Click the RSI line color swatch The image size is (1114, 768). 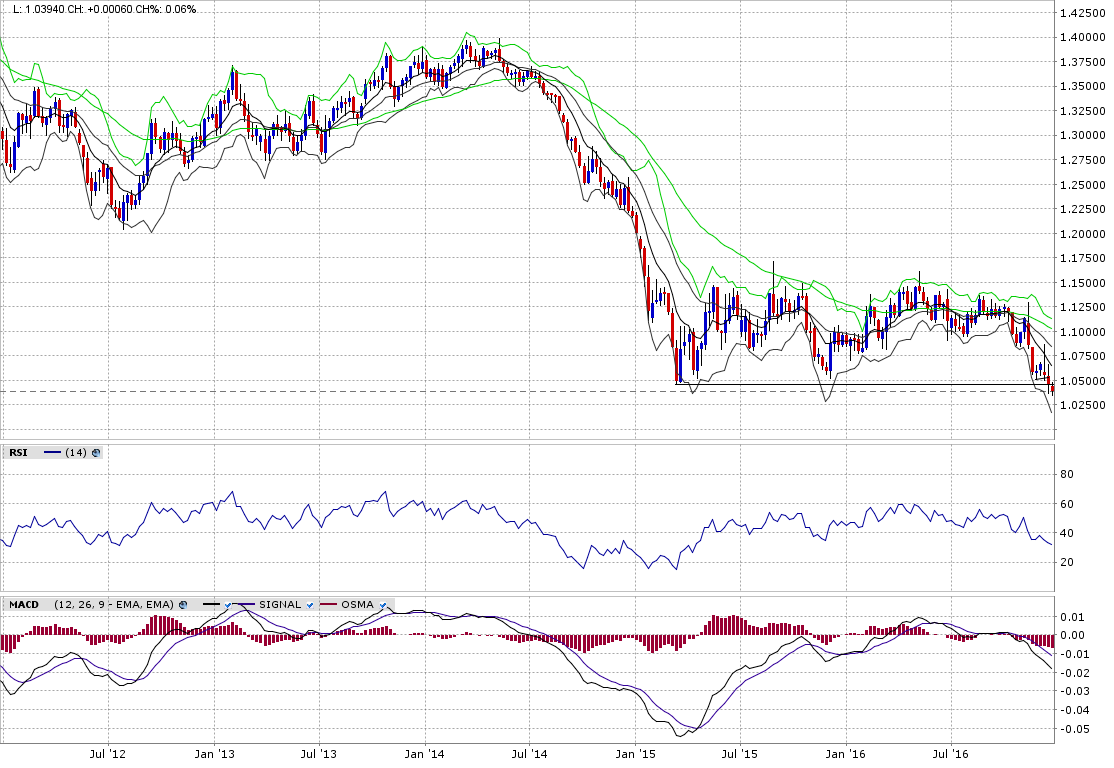(53, 453)
